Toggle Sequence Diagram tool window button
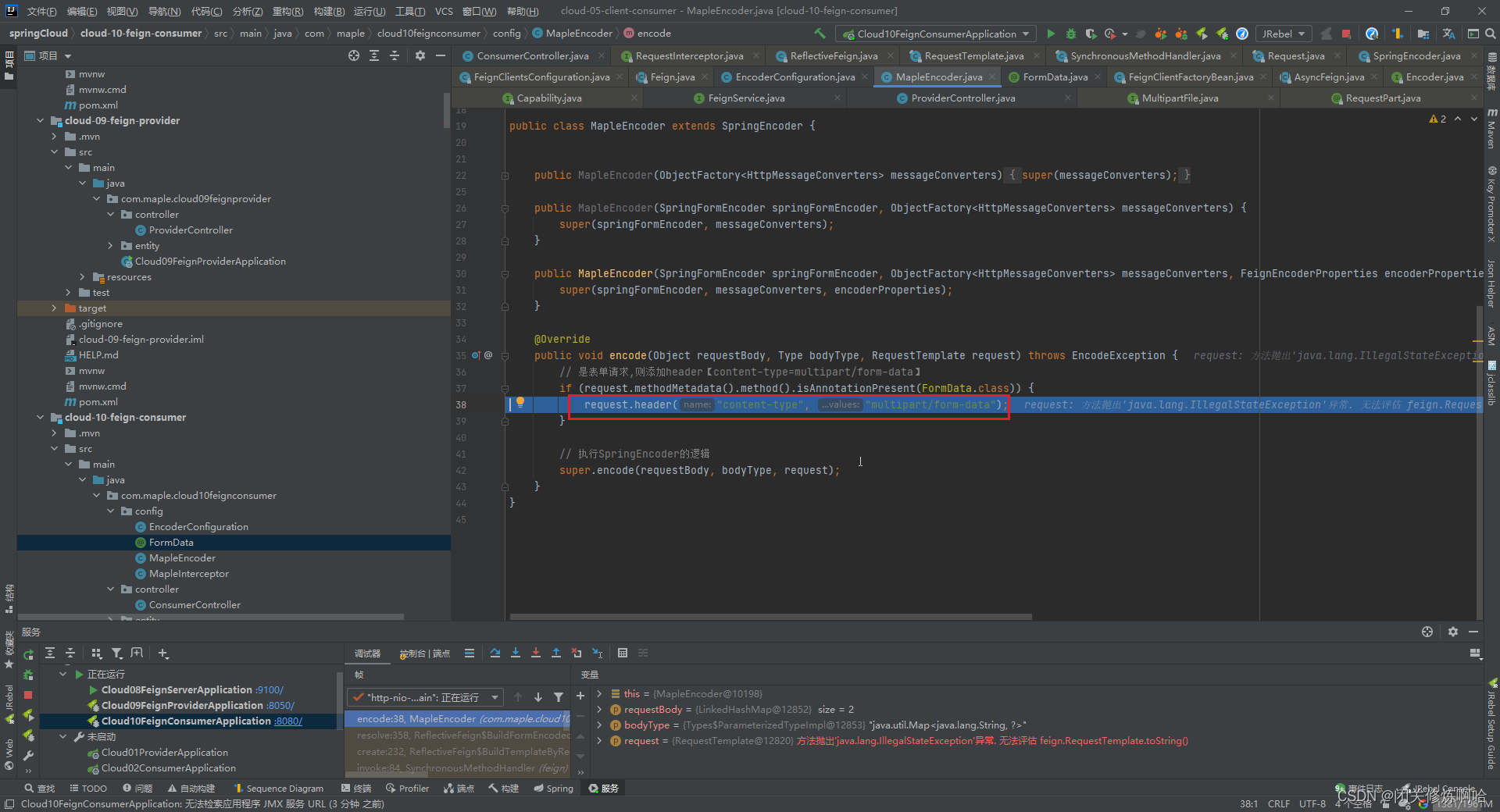 pos(278,789)
